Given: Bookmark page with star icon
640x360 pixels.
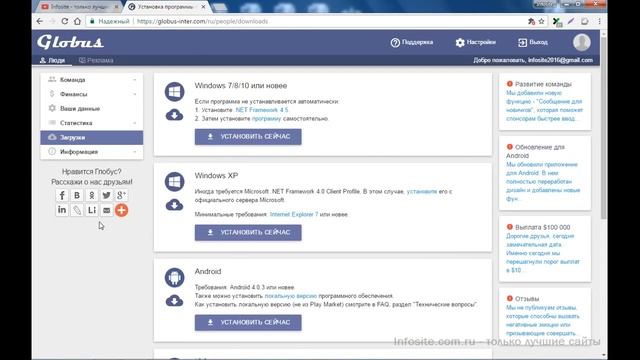Looking at the screenshot, I should coord(542,21).
